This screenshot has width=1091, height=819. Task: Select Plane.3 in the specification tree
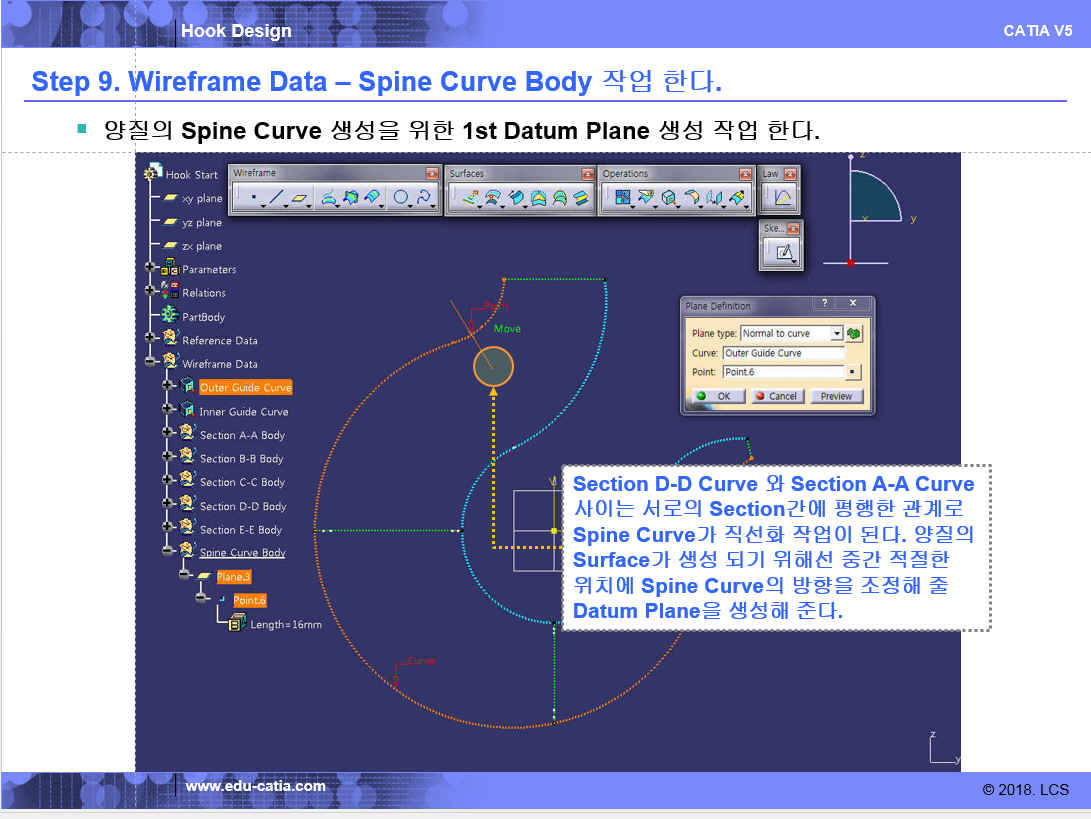click(x=233, y=577)
